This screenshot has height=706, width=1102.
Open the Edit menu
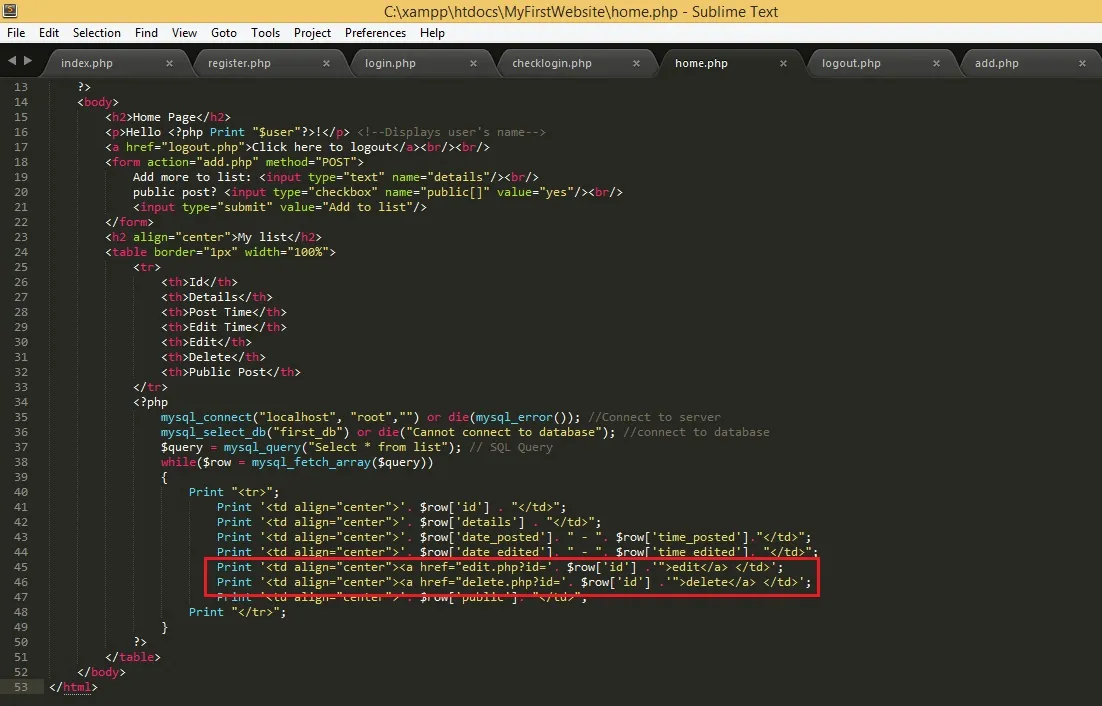[48, 33]
